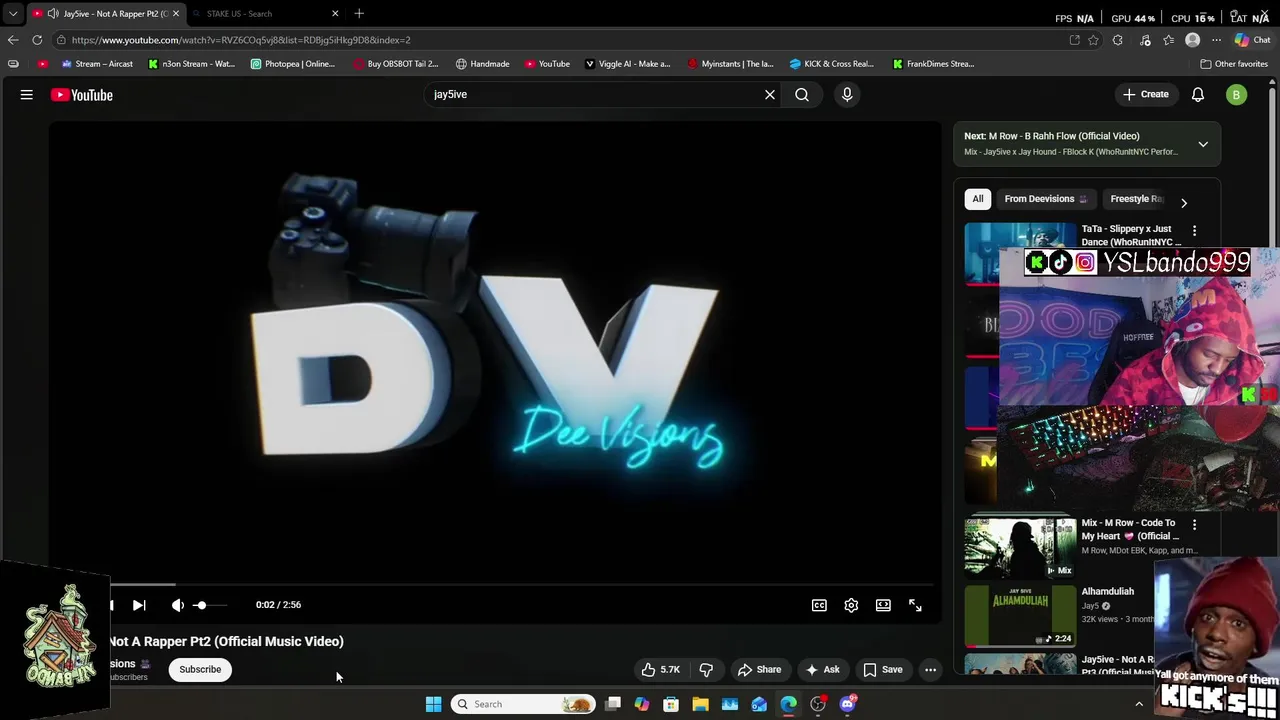Mute the video with the speaker icon
Image resolution: width=1280 pixels, height=720 pixels.
coord(178,605)
